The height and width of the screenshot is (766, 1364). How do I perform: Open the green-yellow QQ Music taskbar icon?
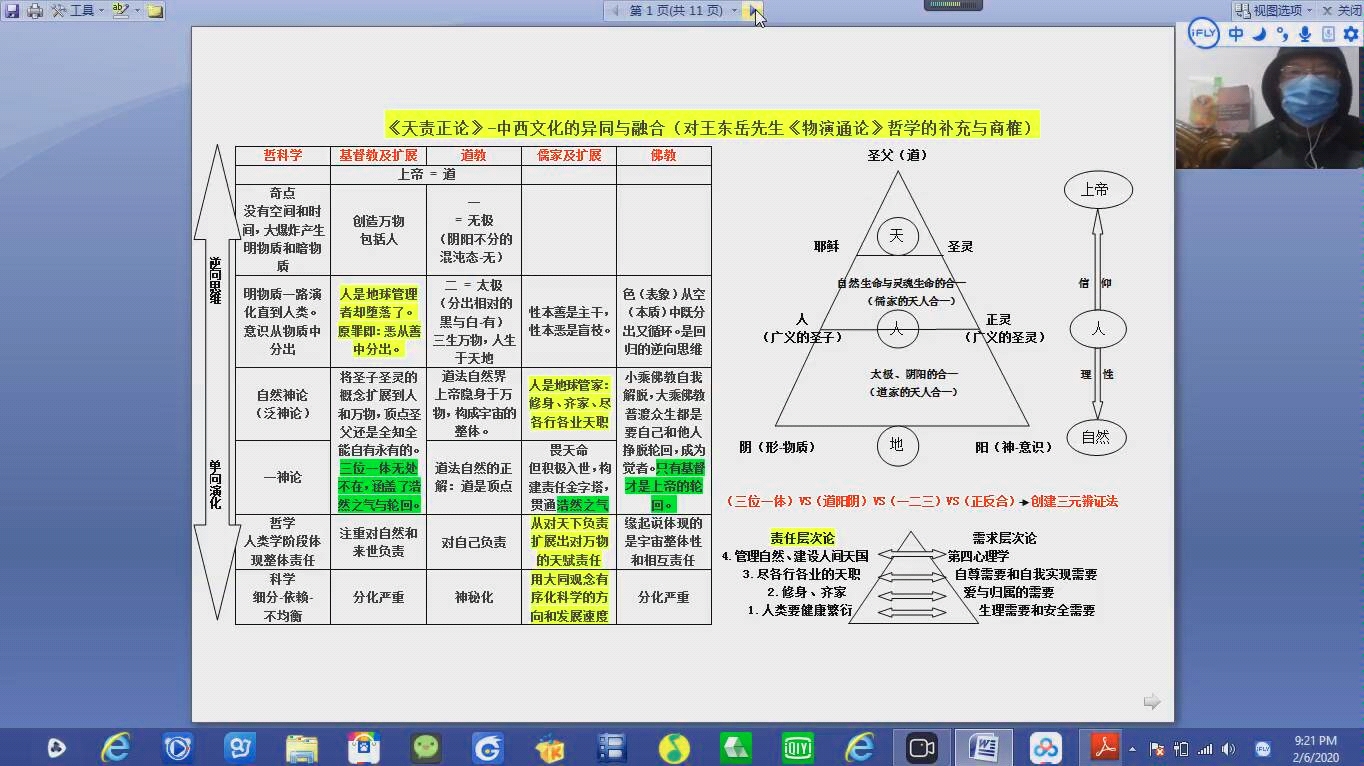[x=674, y=747]
